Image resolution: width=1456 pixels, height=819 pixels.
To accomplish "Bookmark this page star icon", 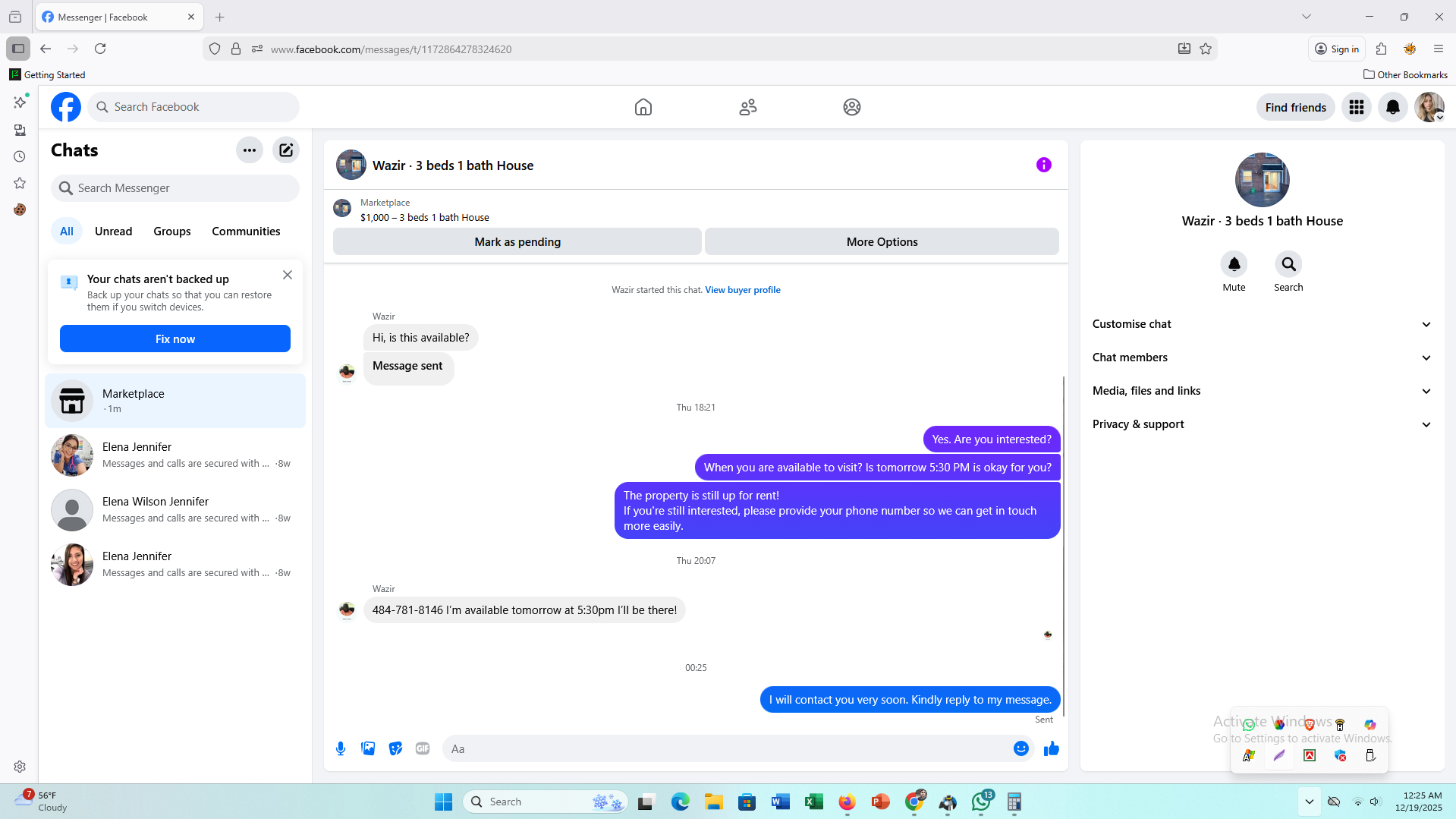I will tap(1206, 49).
